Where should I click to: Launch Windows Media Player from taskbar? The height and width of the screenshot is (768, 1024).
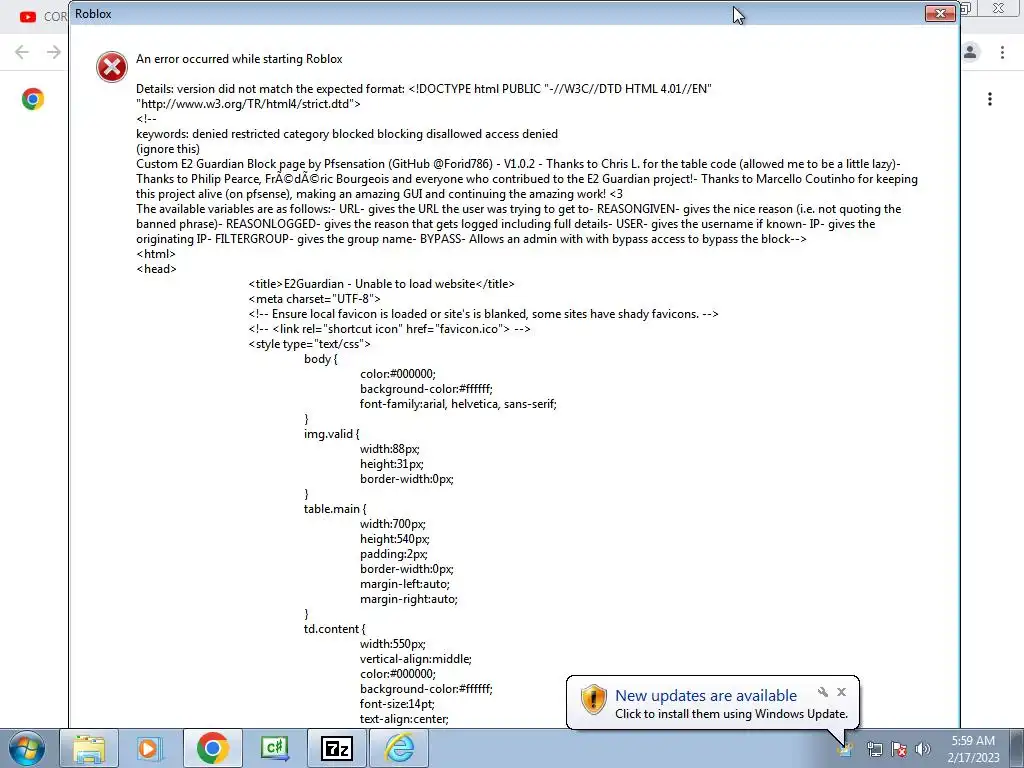148,748
